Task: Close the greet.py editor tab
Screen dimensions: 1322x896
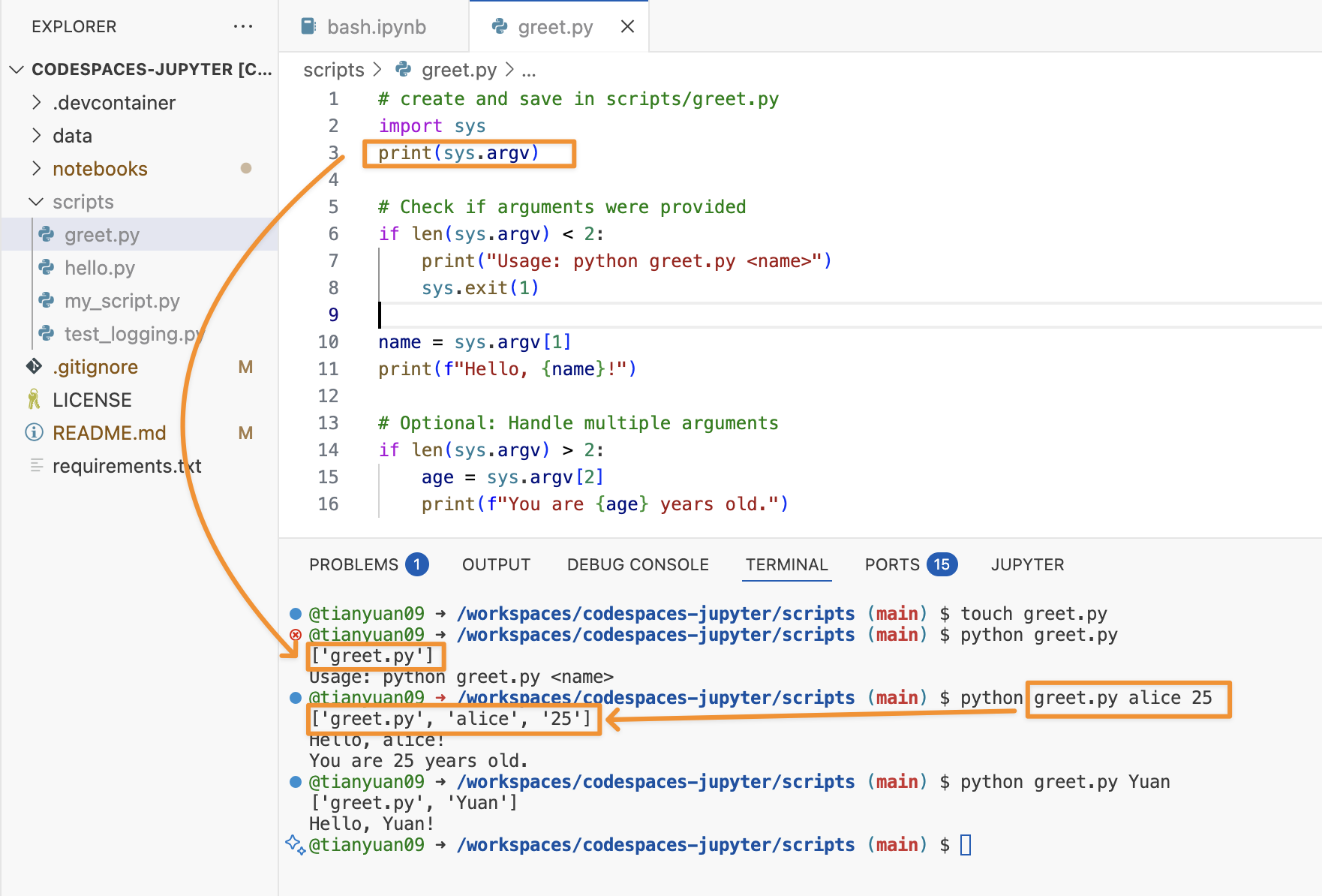Action: (627, 27)
